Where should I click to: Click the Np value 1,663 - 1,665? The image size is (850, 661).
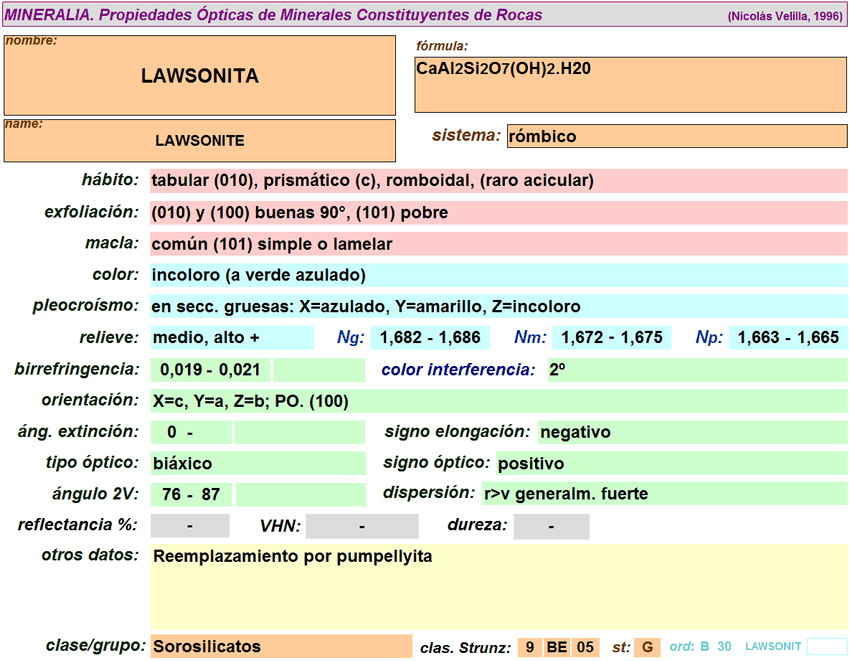coord(788,338)
